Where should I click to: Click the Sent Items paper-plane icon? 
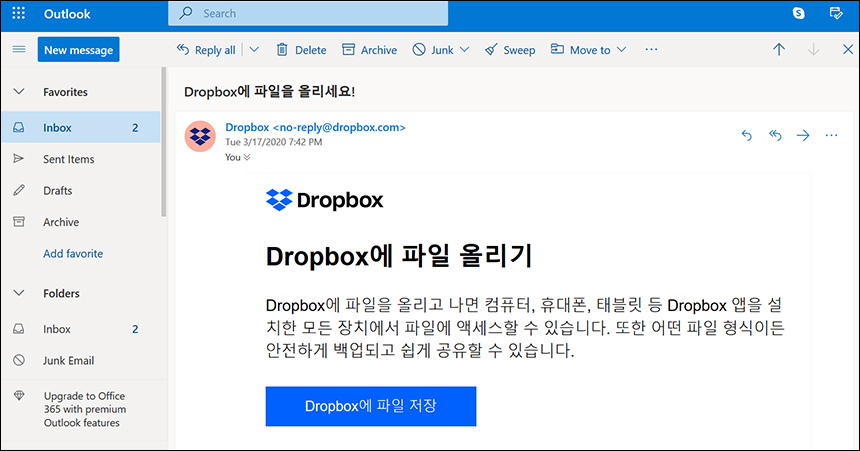tap(19, 159)
